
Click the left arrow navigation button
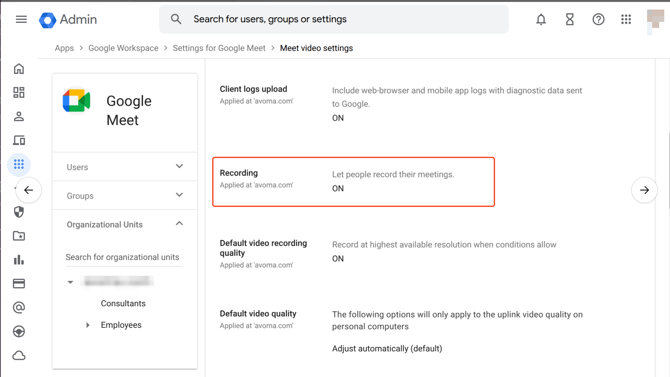[29, 190]
